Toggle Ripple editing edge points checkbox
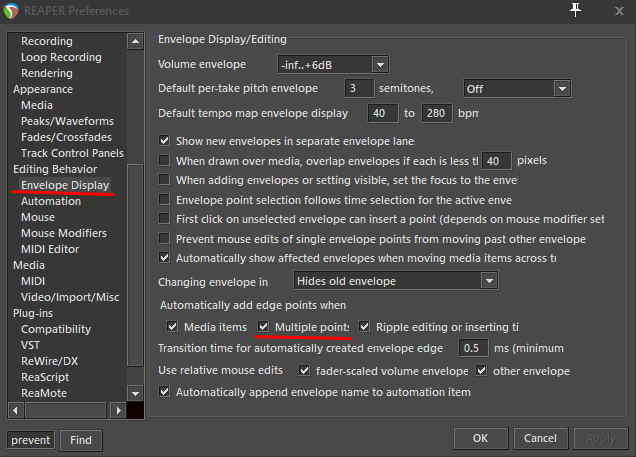The image size is (636, 457). 364,326
